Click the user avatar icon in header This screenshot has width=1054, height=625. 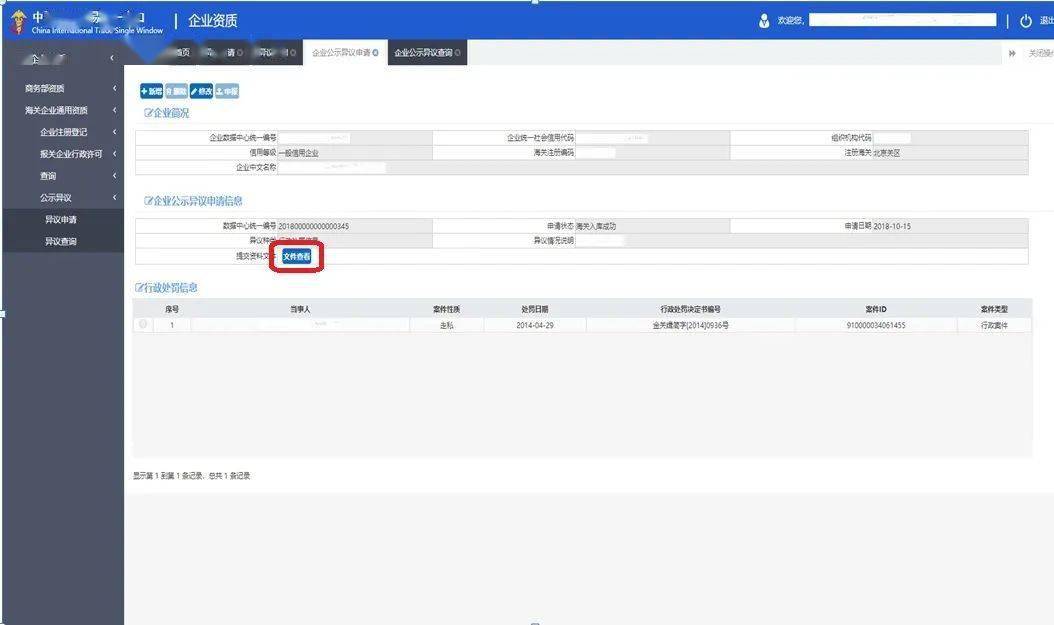tap(764, 21)
